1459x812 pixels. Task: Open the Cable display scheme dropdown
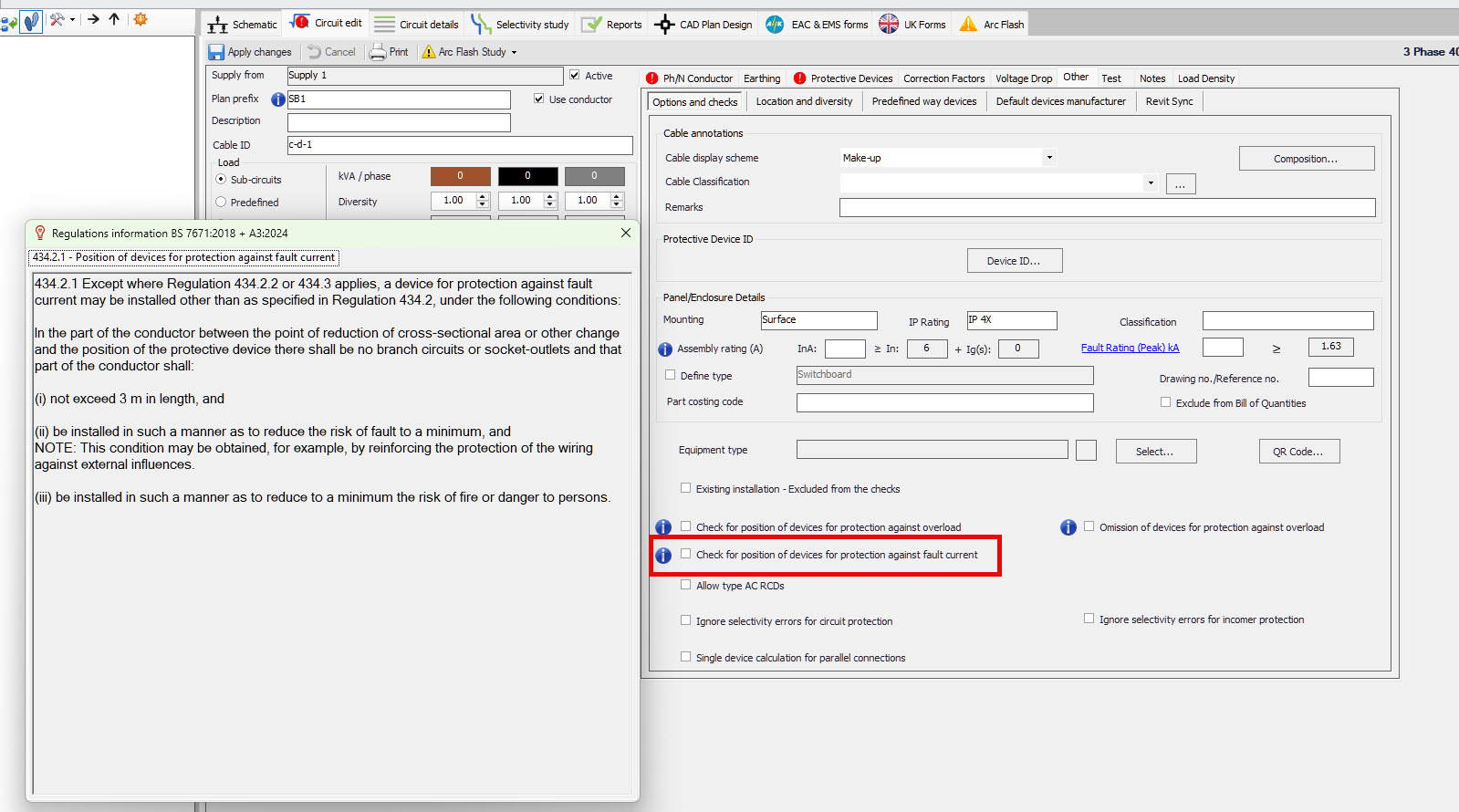[x=1049, y=158]
